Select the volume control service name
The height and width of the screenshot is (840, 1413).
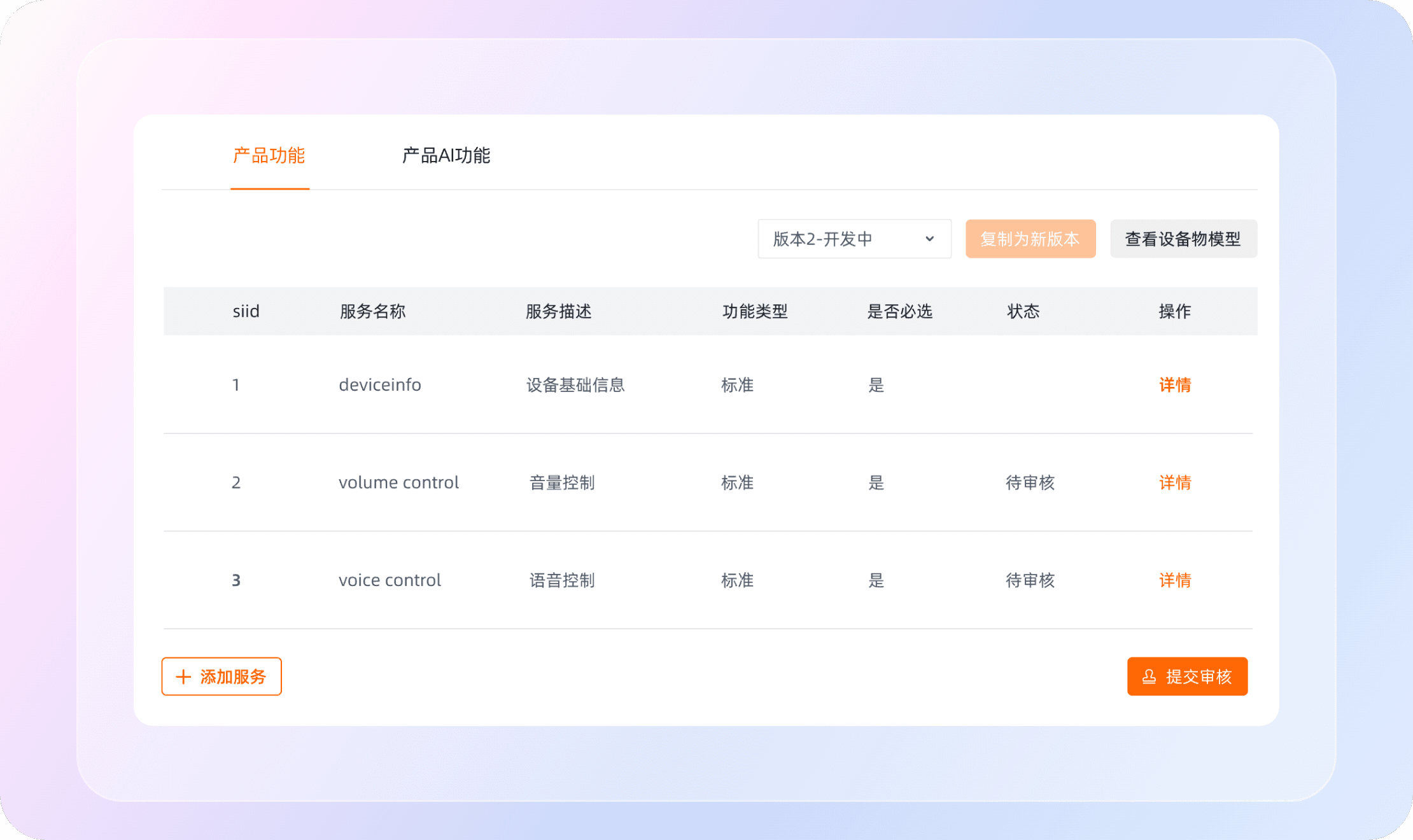click(398, 482)
